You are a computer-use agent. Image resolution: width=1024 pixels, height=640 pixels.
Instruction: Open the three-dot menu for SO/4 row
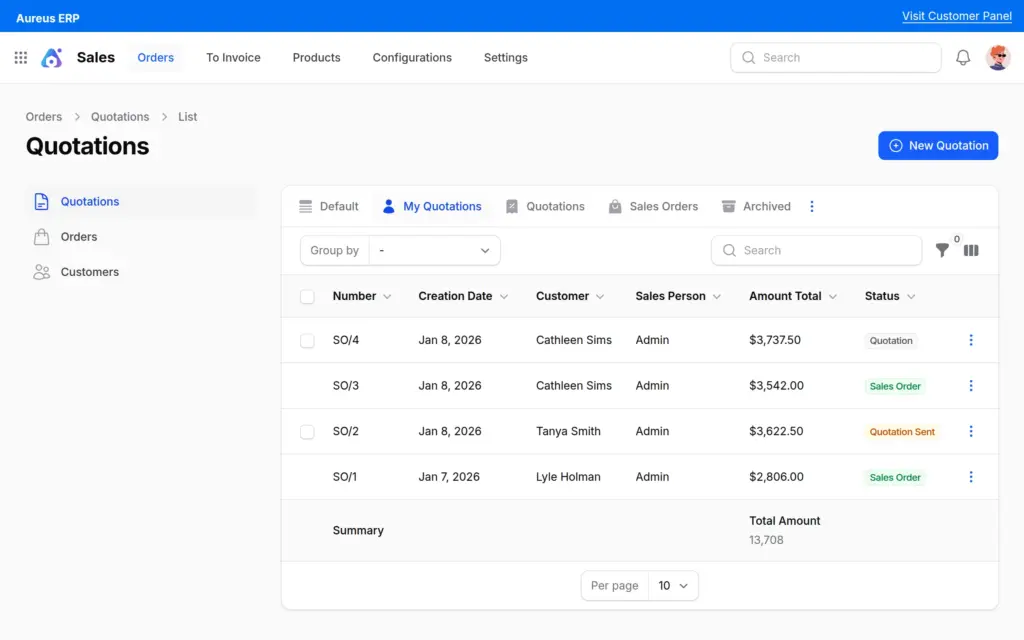(970, 340)
